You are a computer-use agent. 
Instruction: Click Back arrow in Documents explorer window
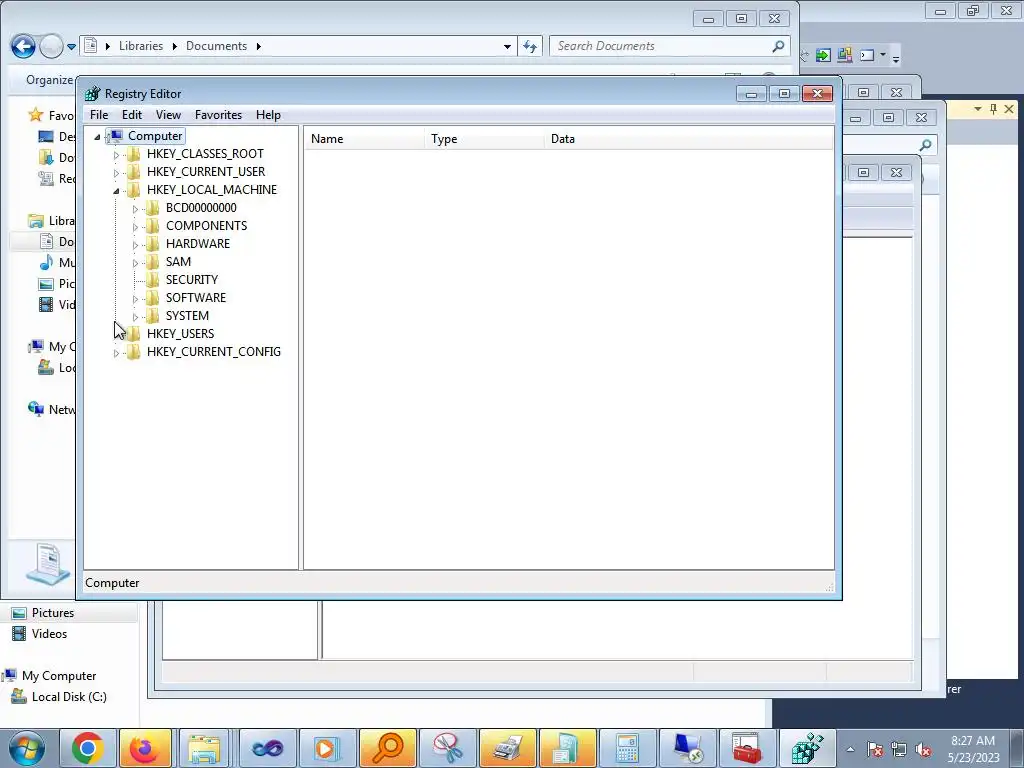pos(23,46)
